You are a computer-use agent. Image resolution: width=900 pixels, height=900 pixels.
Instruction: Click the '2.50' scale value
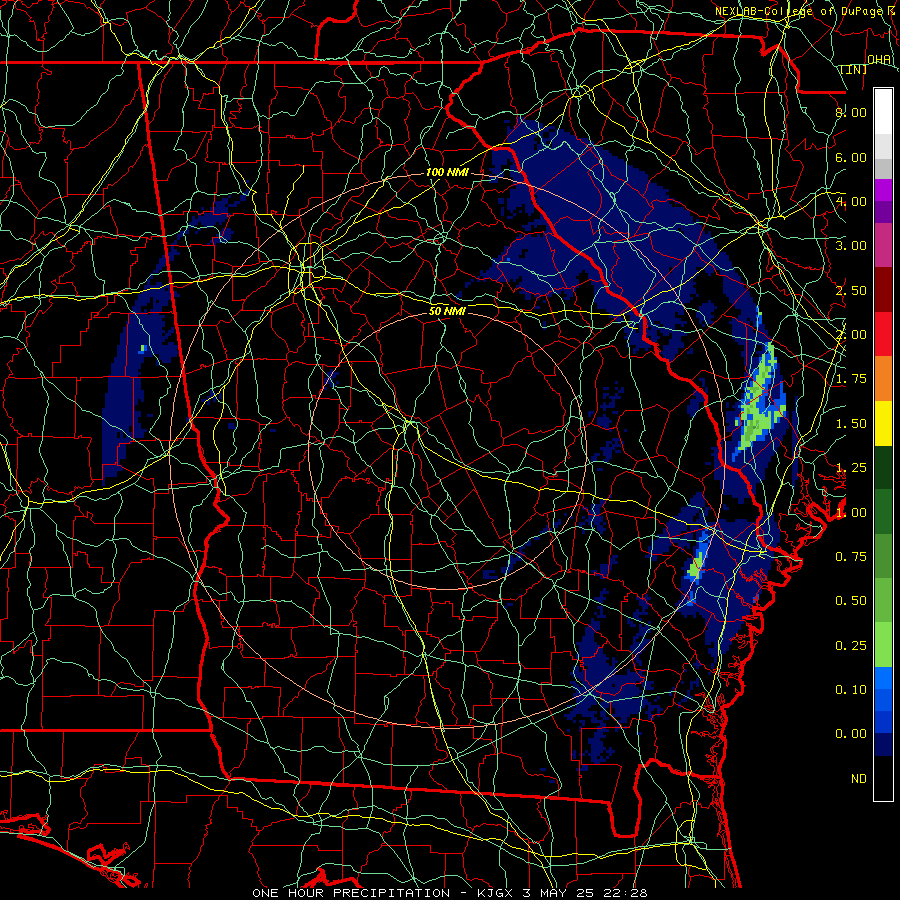click(851, 290)
